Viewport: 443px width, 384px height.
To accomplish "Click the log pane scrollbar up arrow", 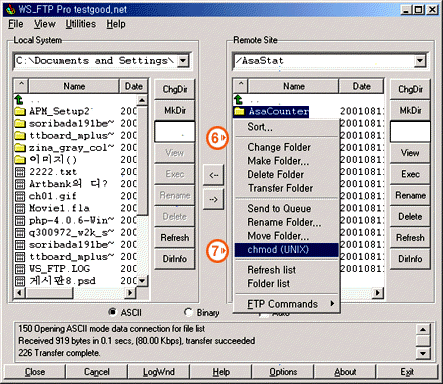I will coord(423,330).
